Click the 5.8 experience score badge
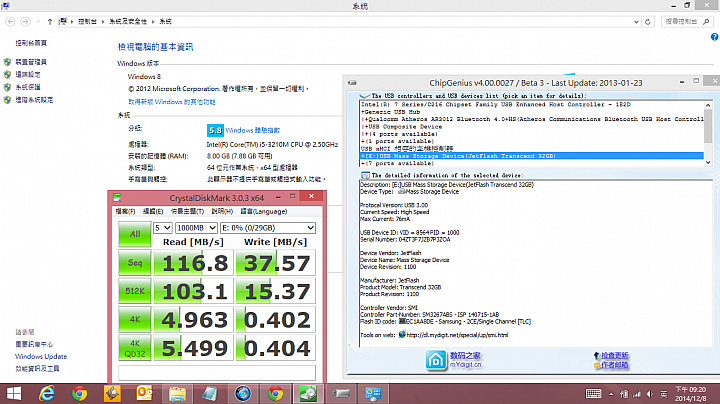The width and height of the screenshot is (720, 404). click(215, 130)
